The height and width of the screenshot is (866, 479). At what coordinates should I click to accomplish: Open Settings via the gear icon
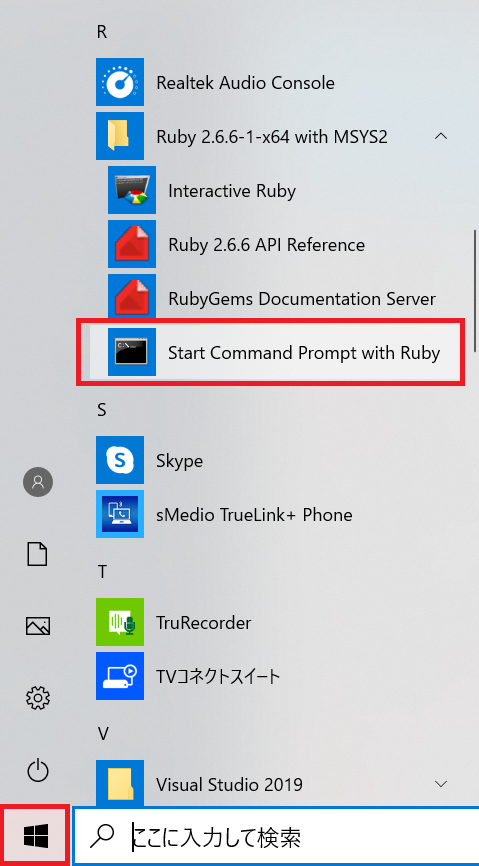click(x=38, y=698)
